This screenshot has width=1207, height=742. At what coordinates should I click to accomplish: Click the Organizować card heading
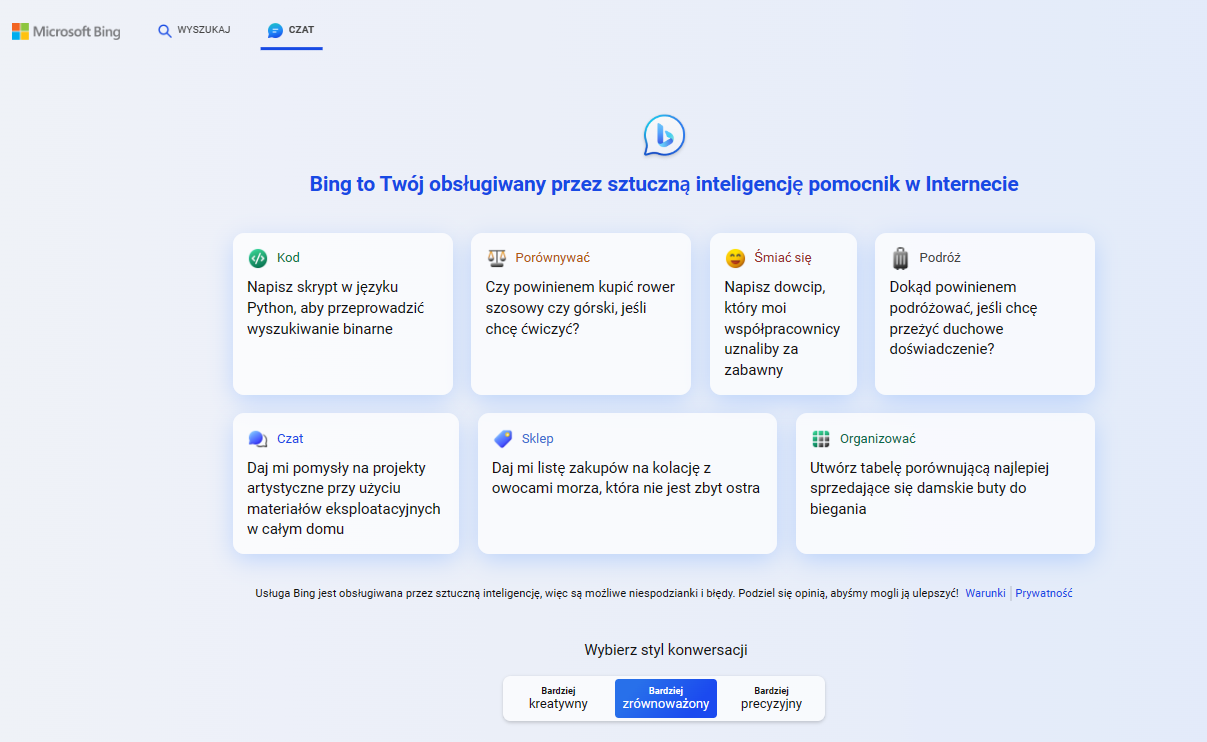[x=878, y=439]
